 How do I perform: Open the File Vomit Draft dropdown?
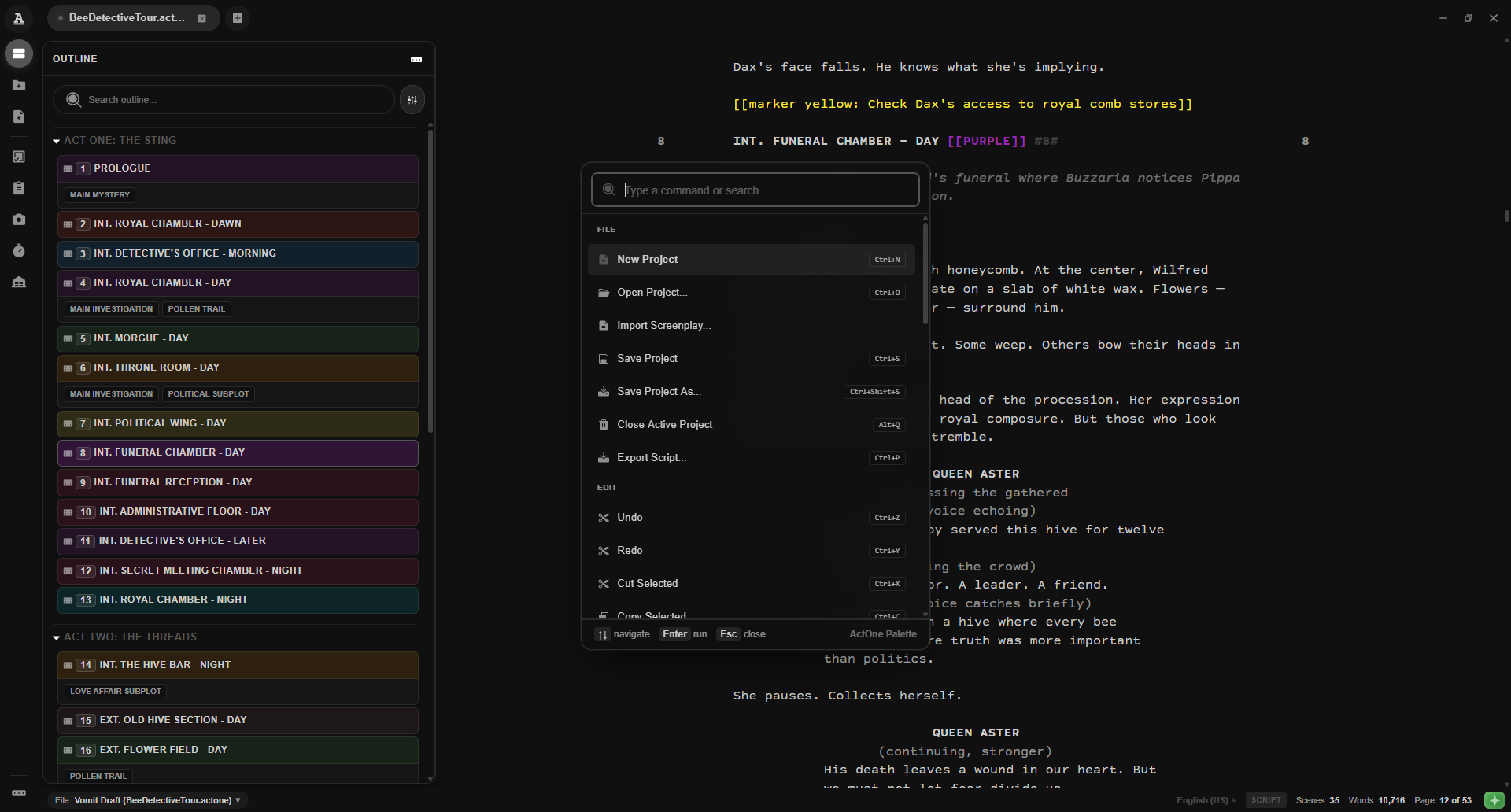(148, 800)
